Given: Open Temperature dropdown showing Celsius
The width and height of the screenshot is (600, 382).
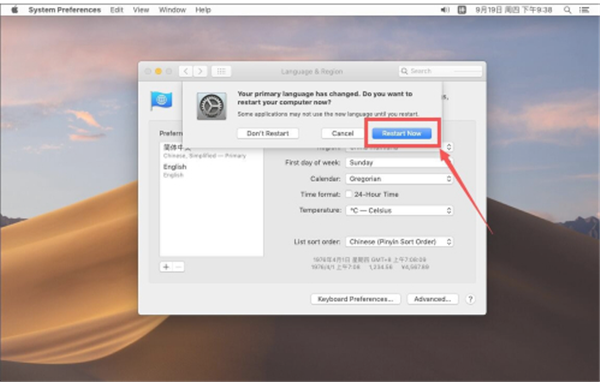Looking at the screenshot, I should pos(399,211).
